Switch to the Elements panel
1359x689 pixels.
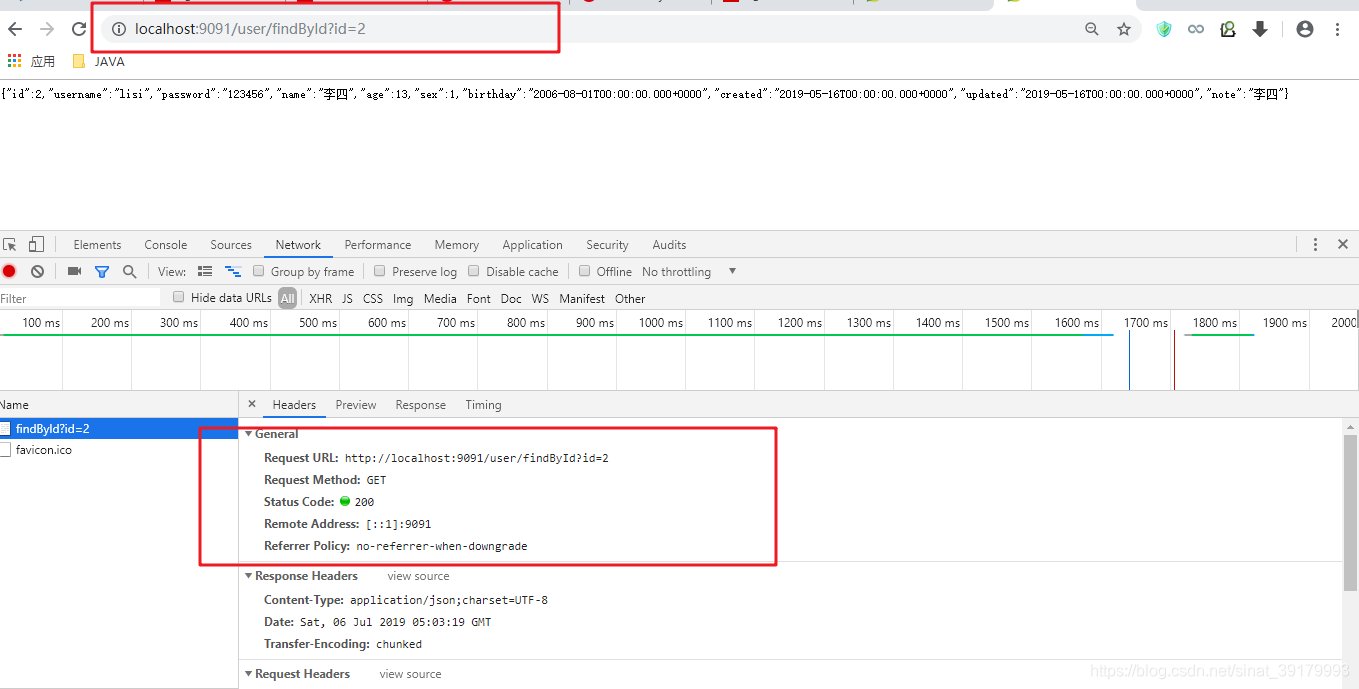97,244
